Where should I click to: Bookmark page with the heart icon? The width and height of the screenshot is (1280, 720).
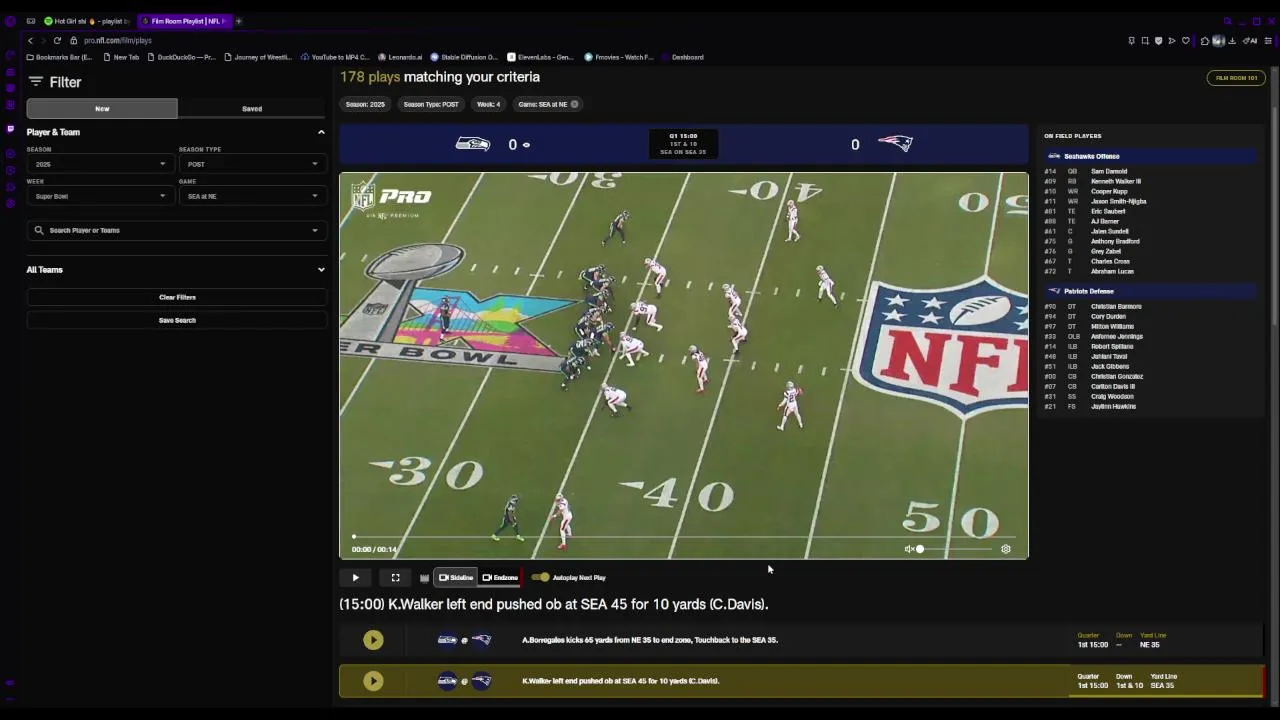pyautogui.click(x=1186, y=41)
